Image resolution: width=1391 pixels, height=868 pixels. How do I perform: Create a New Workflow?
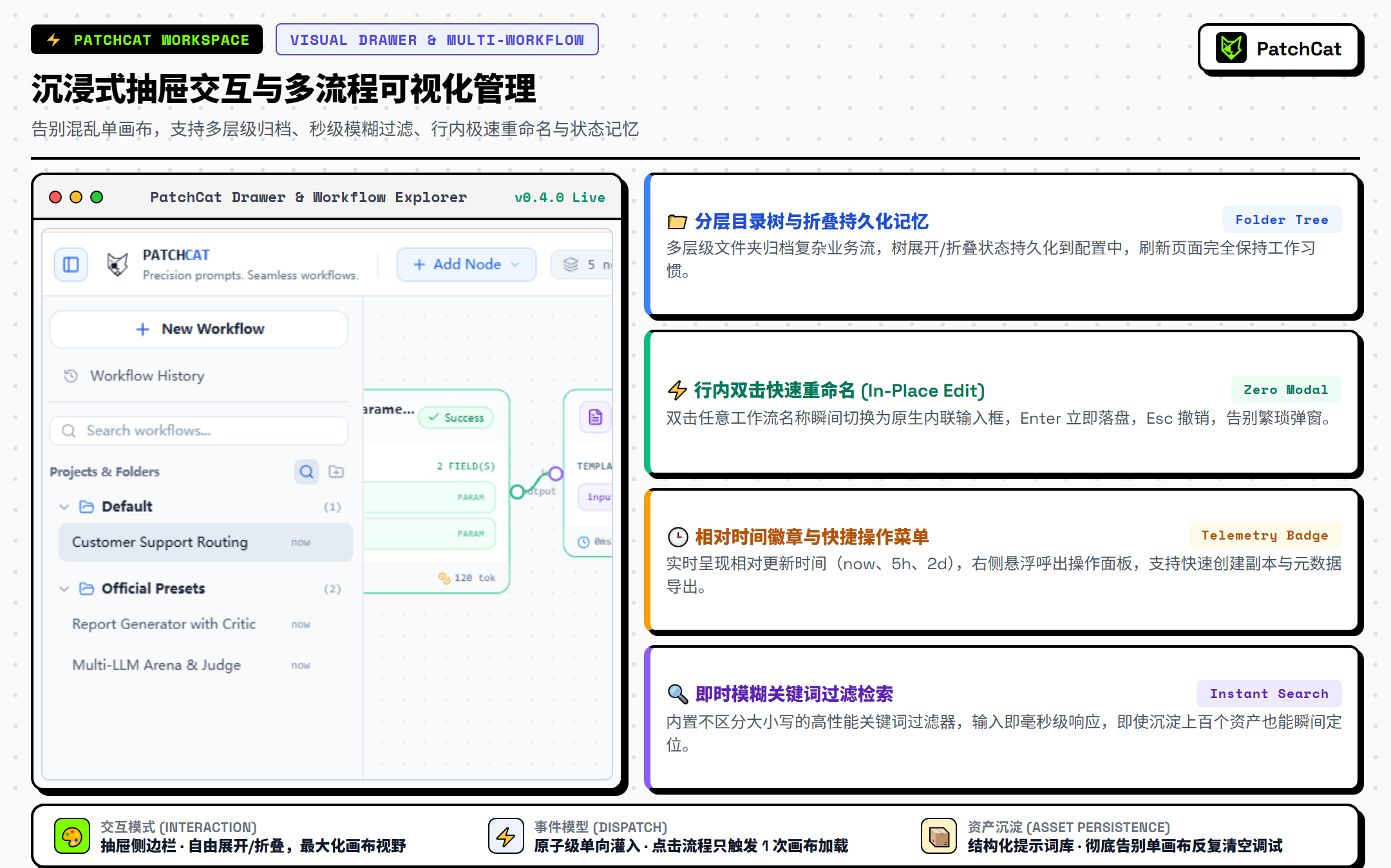(x=200, y=329)
